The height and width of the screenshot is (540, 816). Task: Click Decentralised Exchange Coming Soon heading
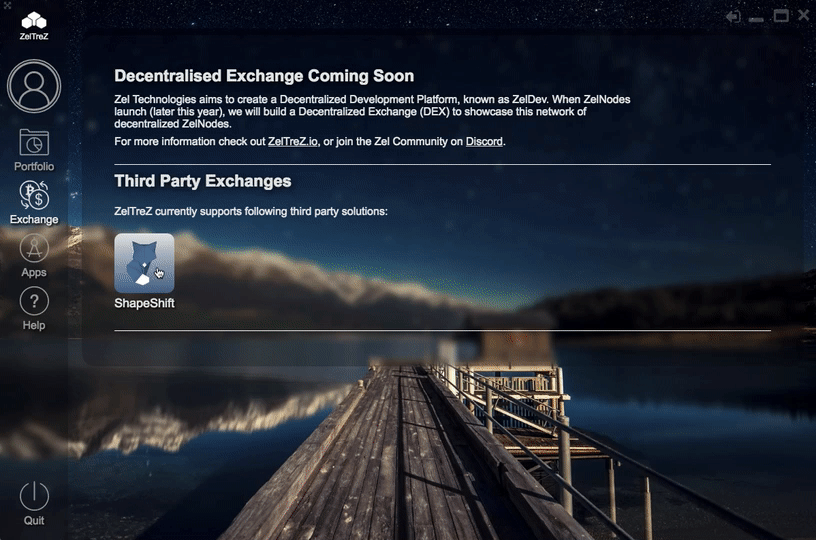(264, 76)
